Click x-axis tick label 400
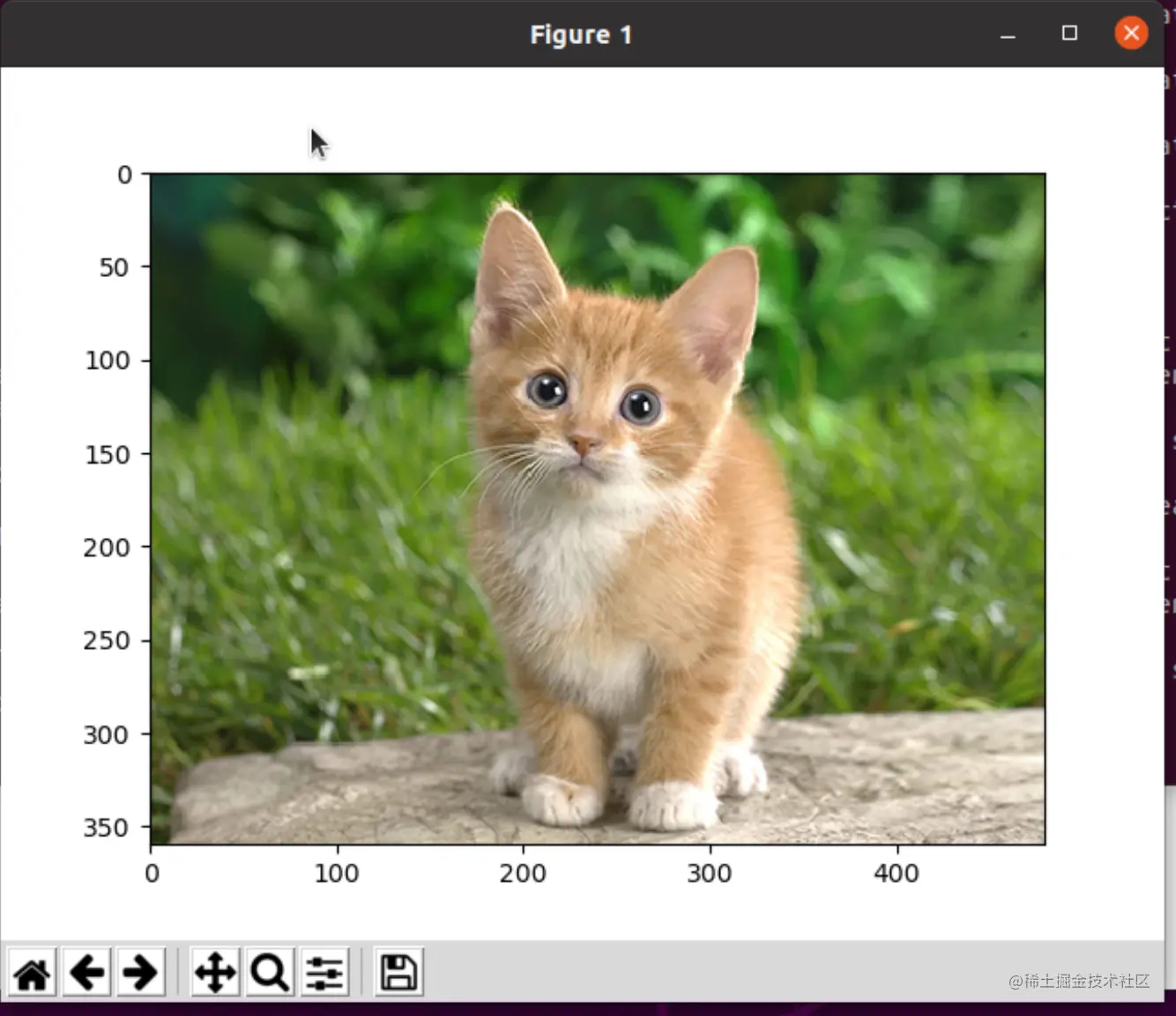The image size is (1176, 1016). pos(897,873)
